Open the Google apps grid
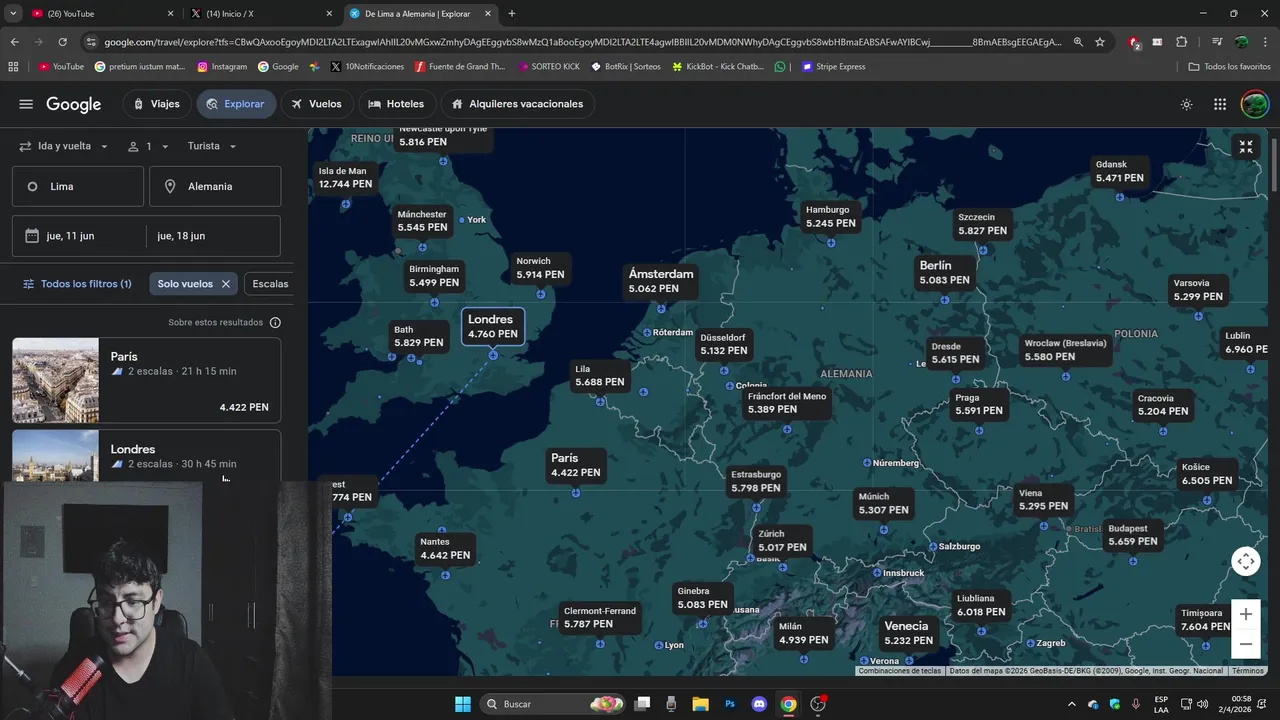Image resolution: width=1280 pixels, height=720 pixels. pyautogui.click(x=1220, y=104)
